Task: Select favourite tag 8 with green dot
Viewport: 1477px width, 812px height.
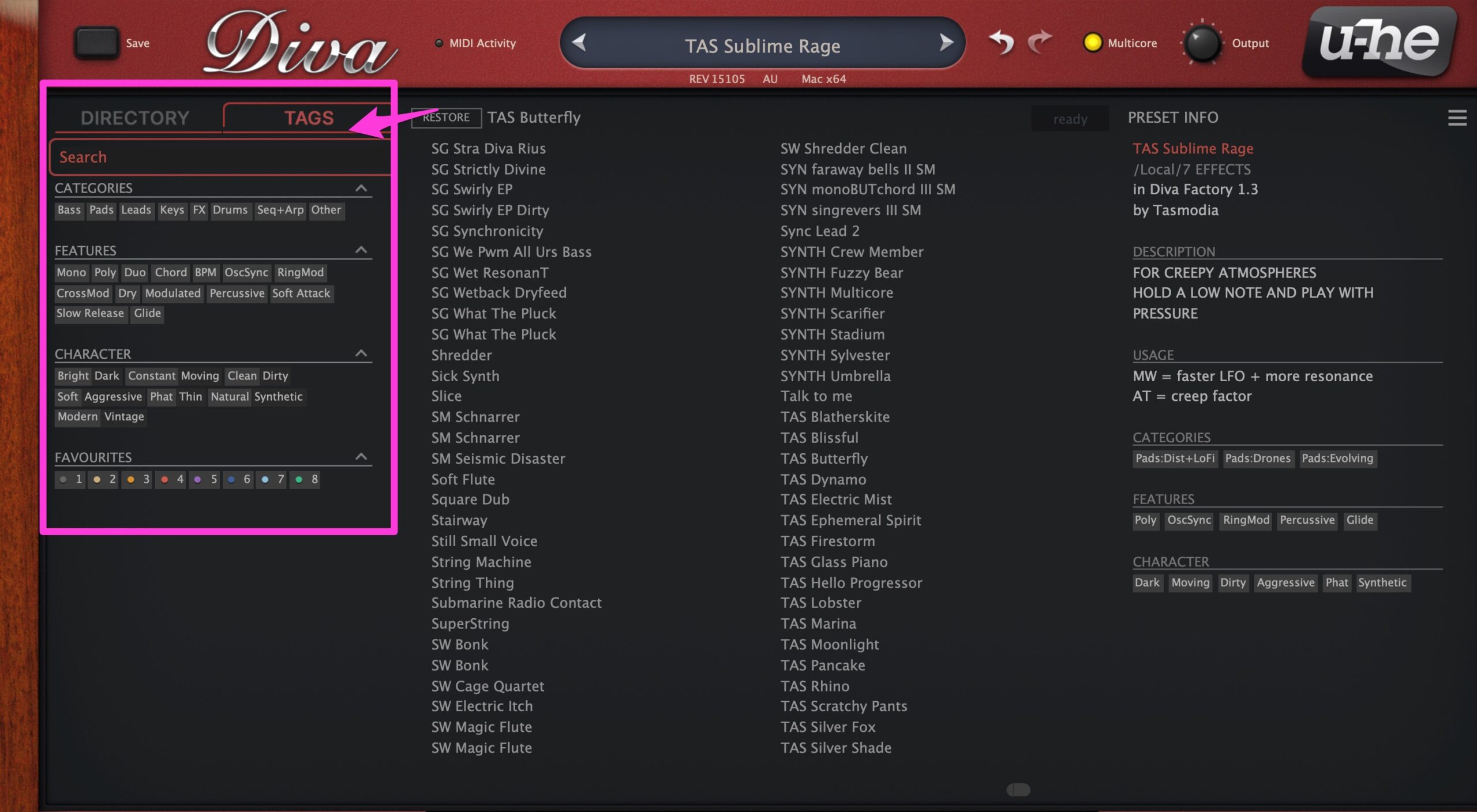Action: tap(306, 479)
